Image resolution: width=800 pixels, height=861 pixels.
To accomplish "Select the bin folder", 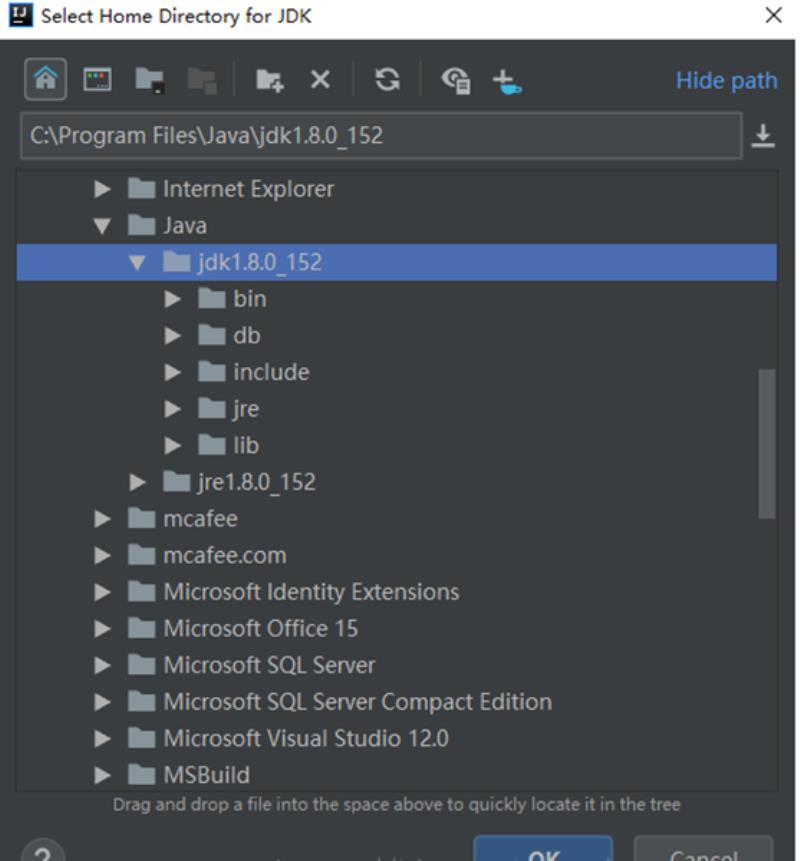I will coord(396,299).
